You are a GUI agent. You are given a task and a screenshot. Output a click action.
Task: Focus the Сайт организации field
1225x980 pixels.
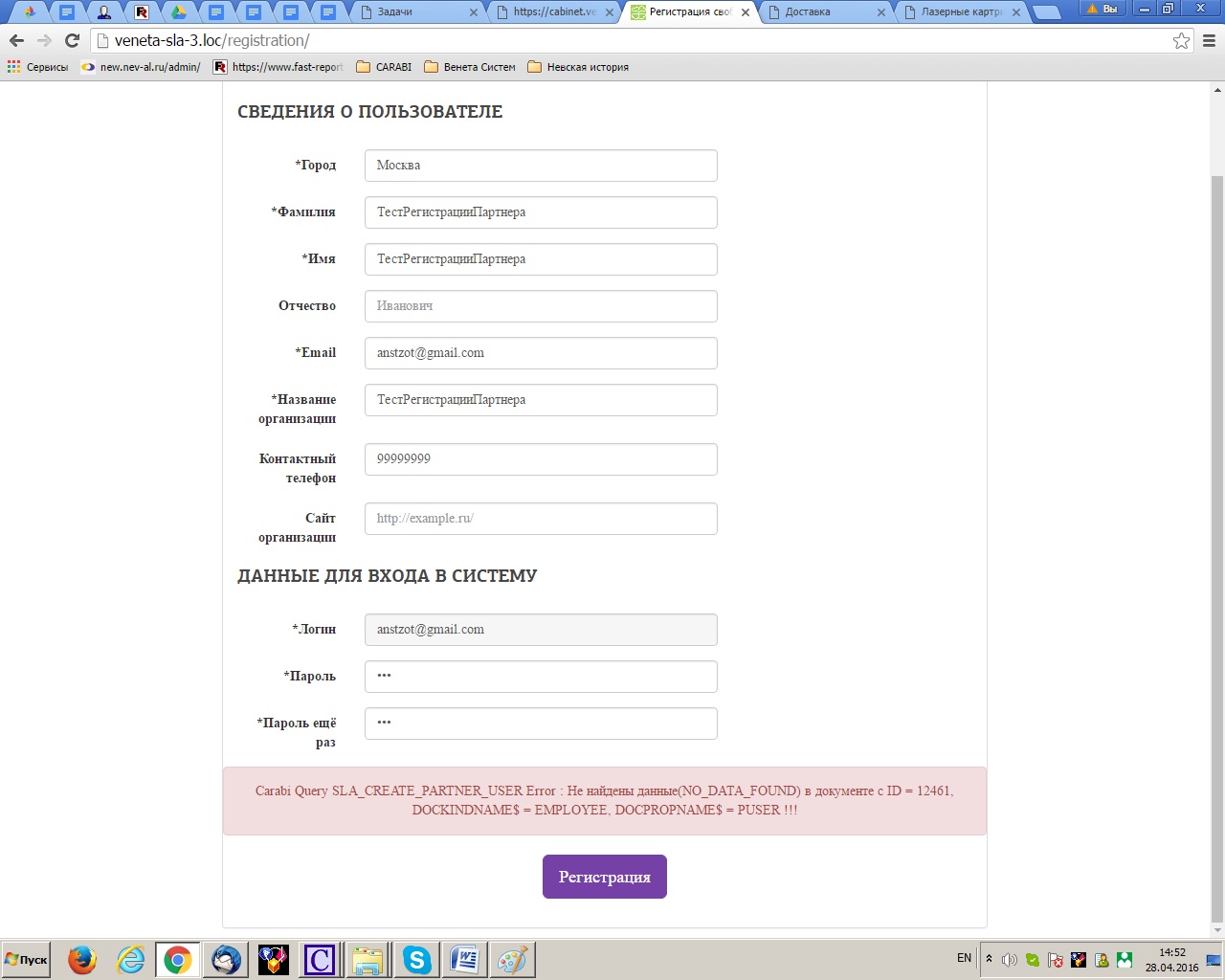click(x=541, y=519)
